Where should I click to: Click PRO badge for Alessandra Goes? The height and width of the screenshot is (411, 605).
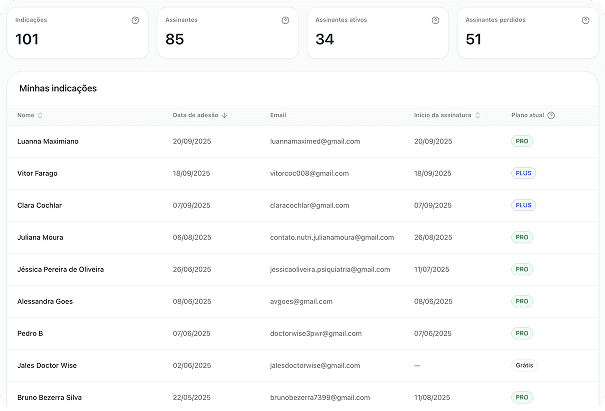[x=522, y=301]
